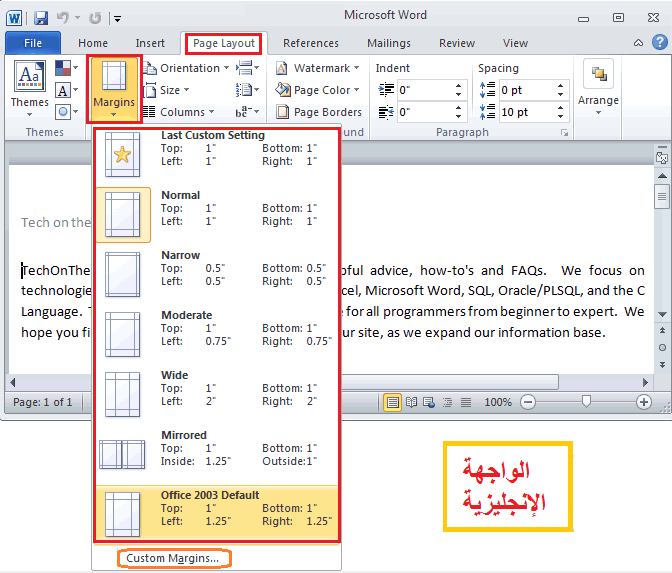Viewport: 672px width, 573px height.
Task: Switch to the Insert tab
Action: point(150,43)
